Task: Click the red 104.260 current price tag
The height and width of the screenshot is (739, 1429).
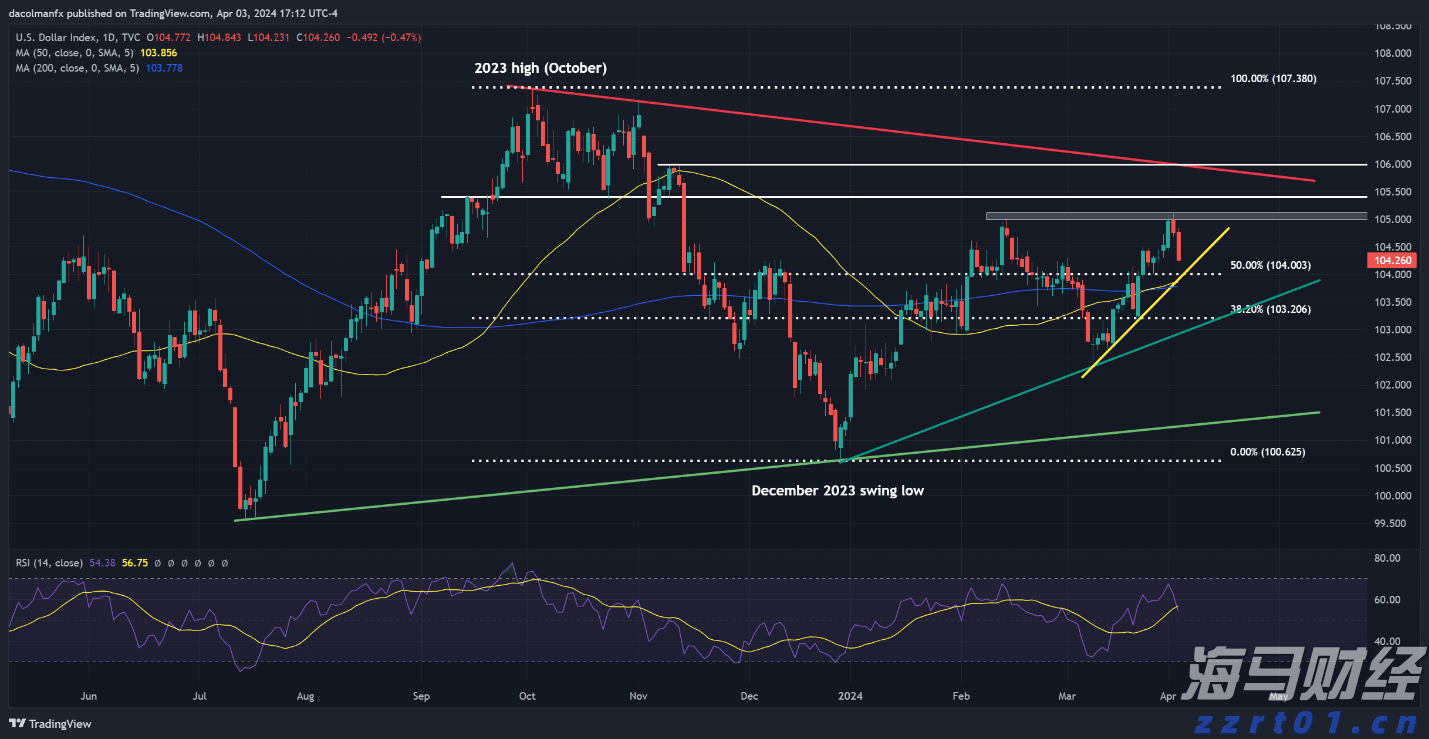Action: [x=1391, y=260]
